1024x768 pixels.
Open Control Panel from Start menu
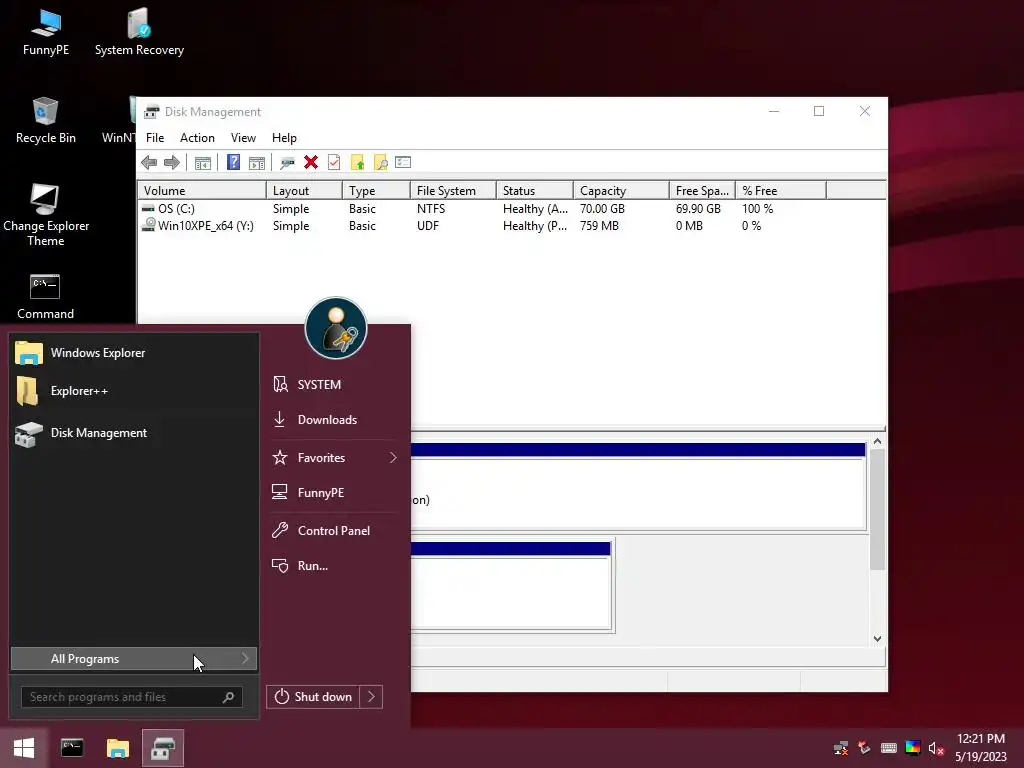[x=334, y=531]
